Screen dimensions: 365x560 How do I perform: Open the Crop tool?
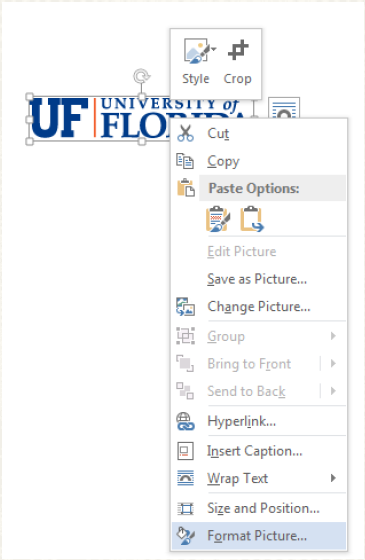(x=238, y=62)
